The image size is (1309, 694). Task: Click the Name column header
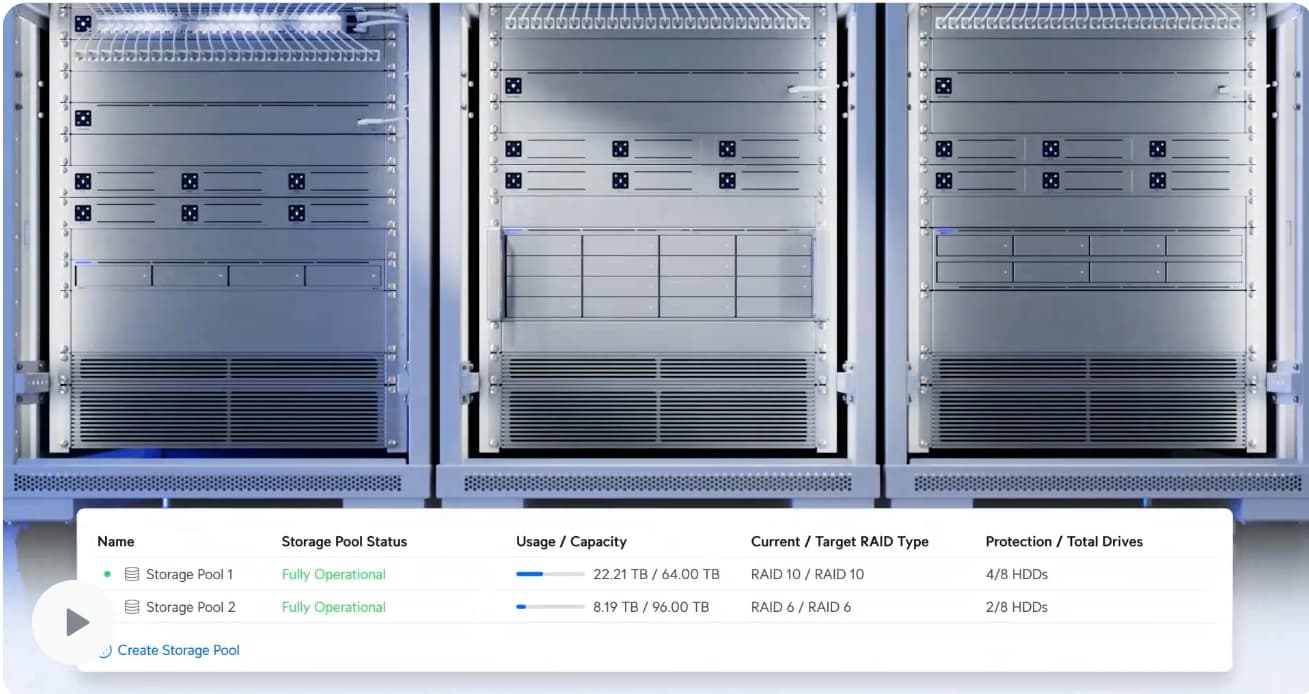[116, 541]
